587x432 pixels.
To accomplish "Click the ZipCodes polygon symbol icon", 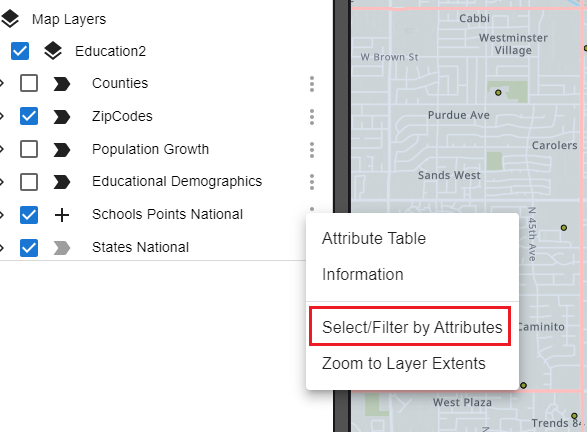I will 62,116.
